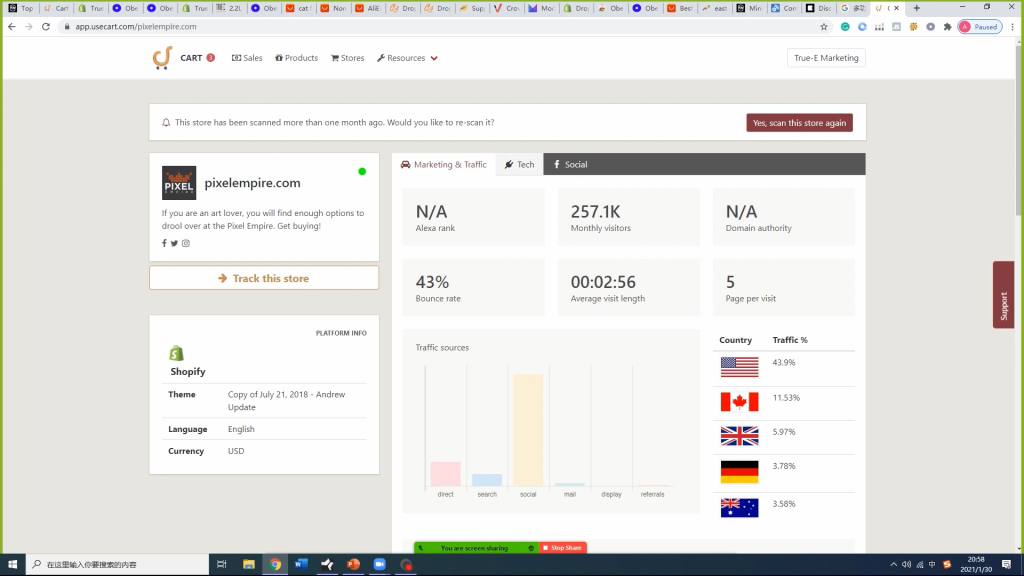Open Pixel Empire's Facebook icon
The width and height of the screenshot is (1024, 576).
[x=164, y=243]
